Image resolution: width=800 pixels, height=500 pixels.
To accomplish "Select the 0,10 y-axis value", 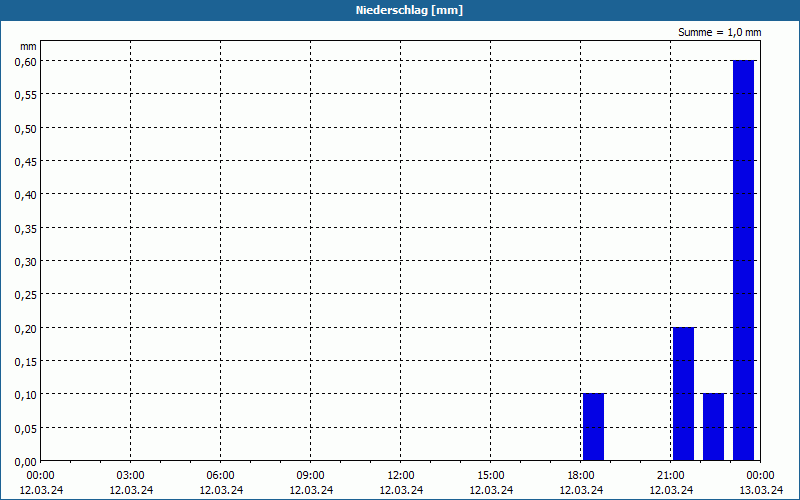I will pos(26,395).
